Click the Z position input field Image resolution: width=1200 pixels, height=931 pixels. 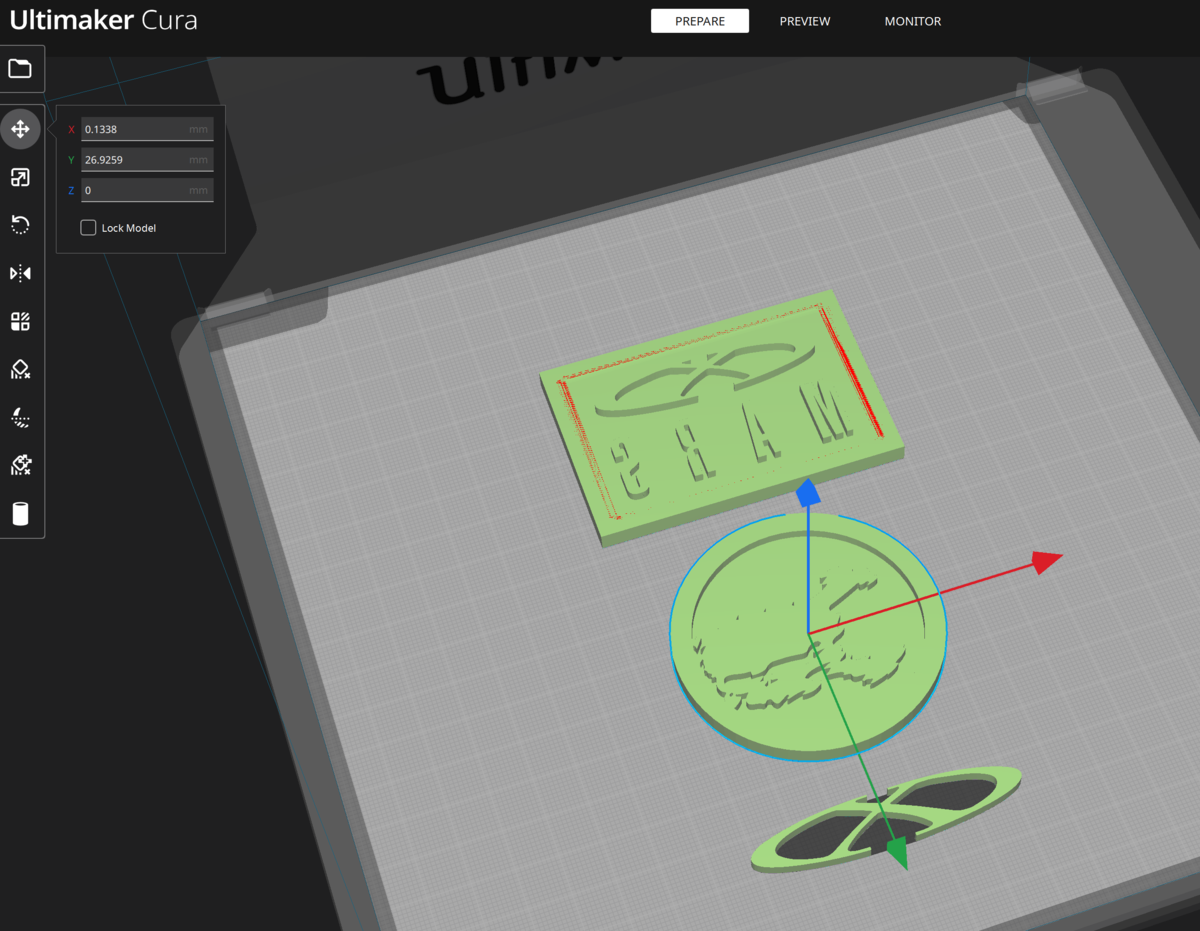pos(135,190)
